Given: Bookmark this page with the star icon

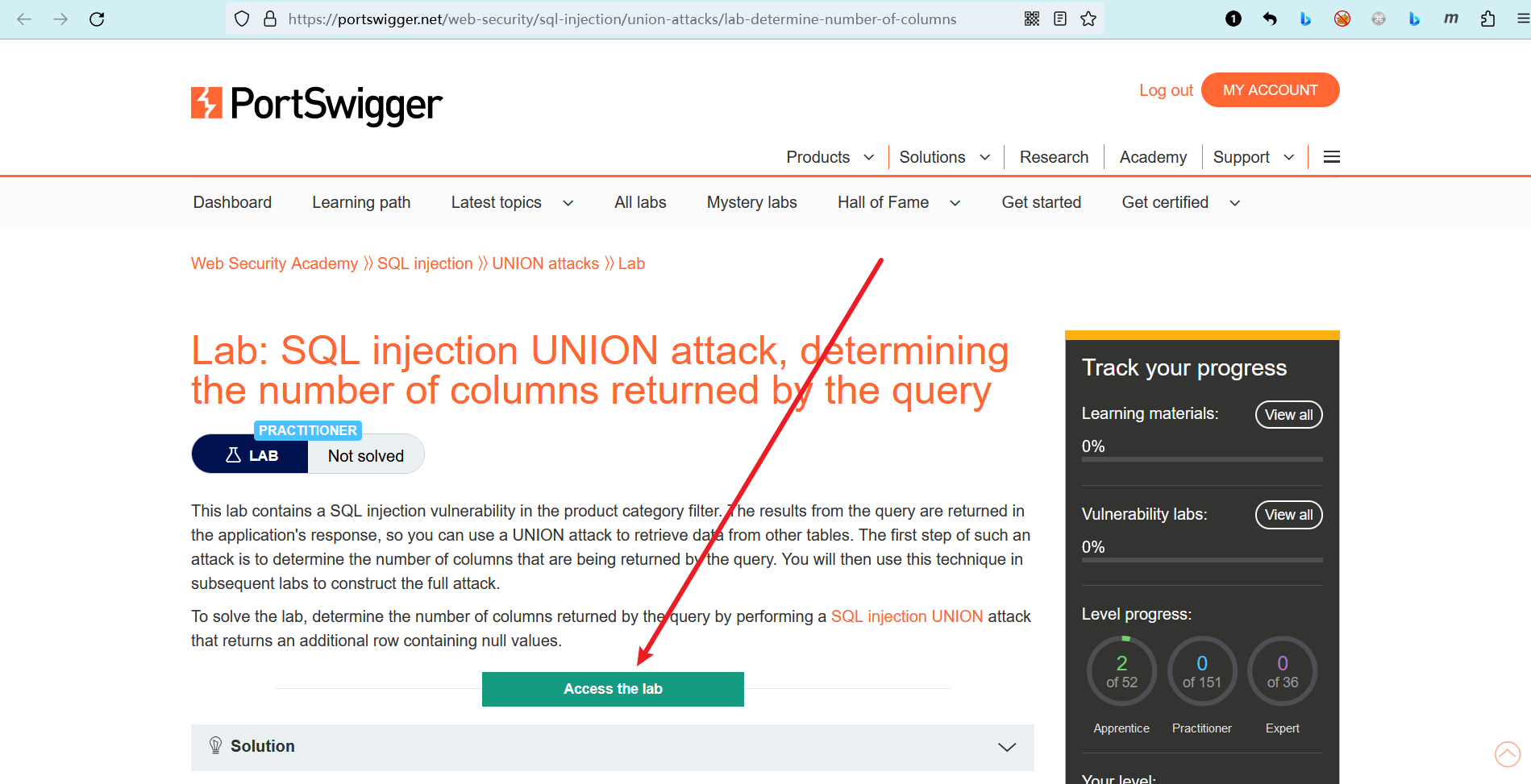Looking at the screenshot, I should point(1088,19).
